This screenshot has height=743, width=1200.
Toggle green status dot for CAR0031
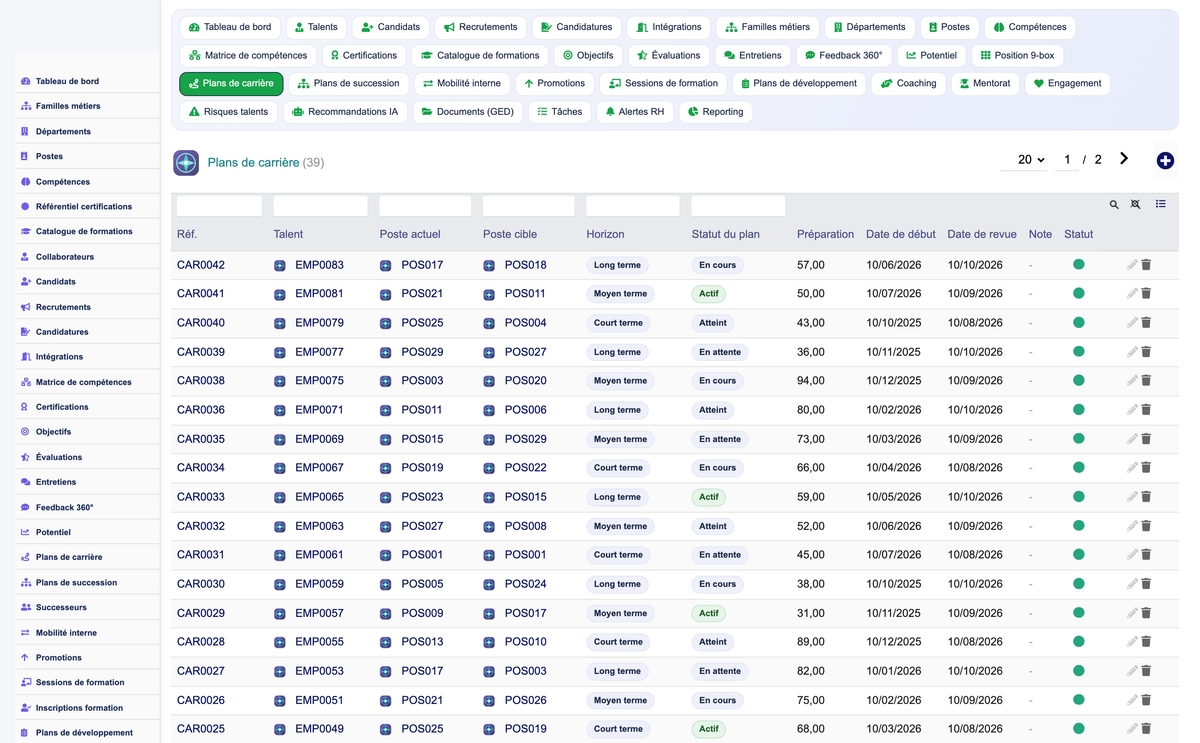coord(1079,555)
